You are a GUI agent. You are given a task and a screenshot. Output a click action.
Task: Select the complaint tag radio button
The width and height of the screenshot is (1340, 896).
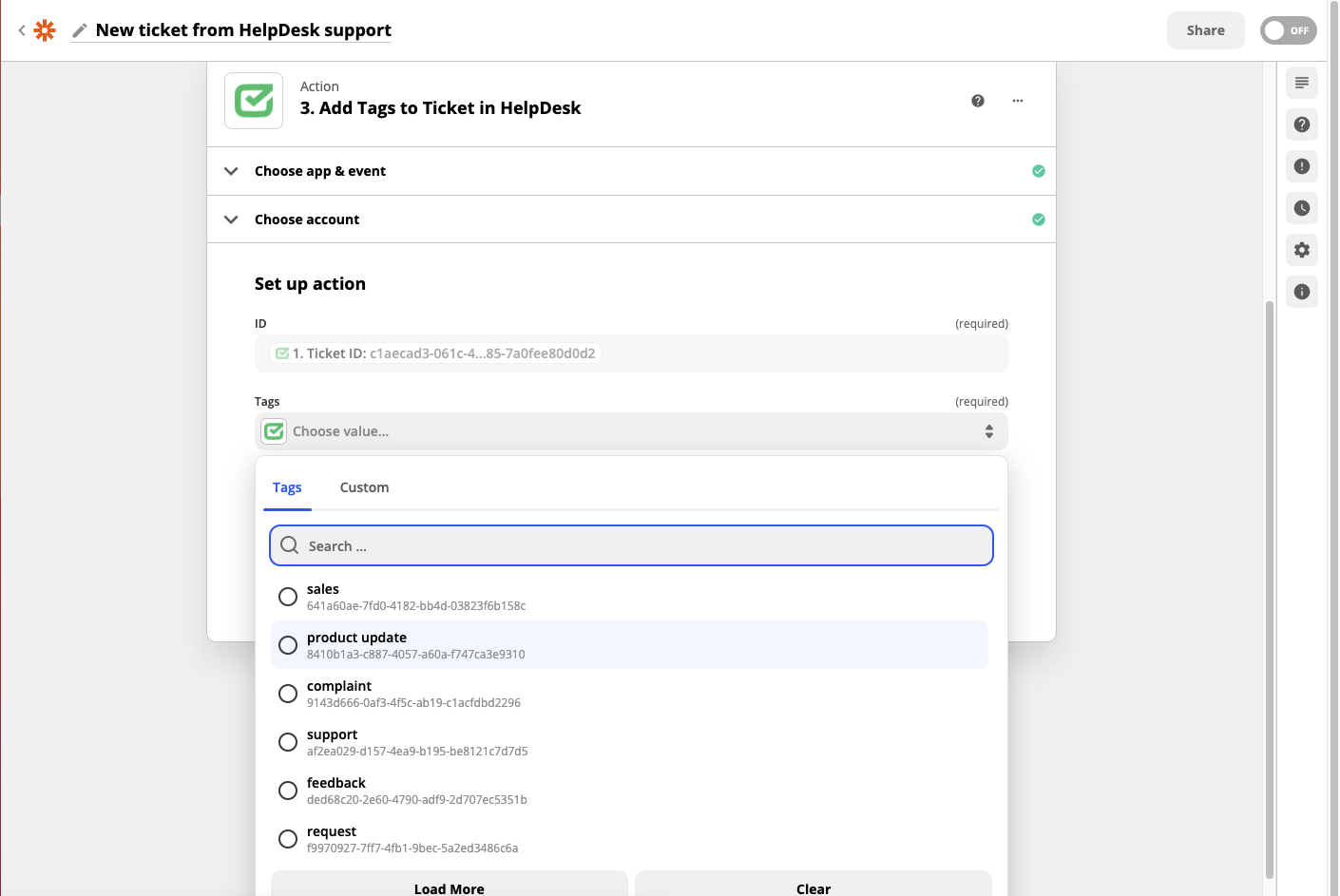288,694
